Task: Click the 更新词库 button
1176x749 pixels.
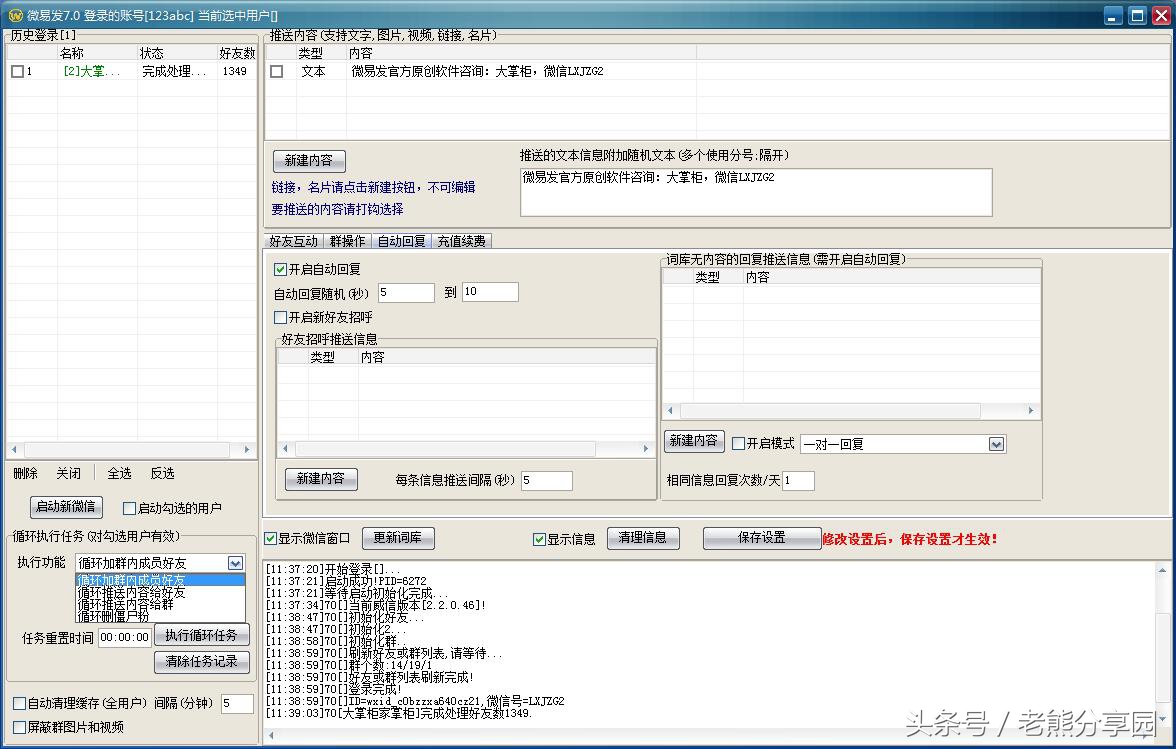Action: 398,538
